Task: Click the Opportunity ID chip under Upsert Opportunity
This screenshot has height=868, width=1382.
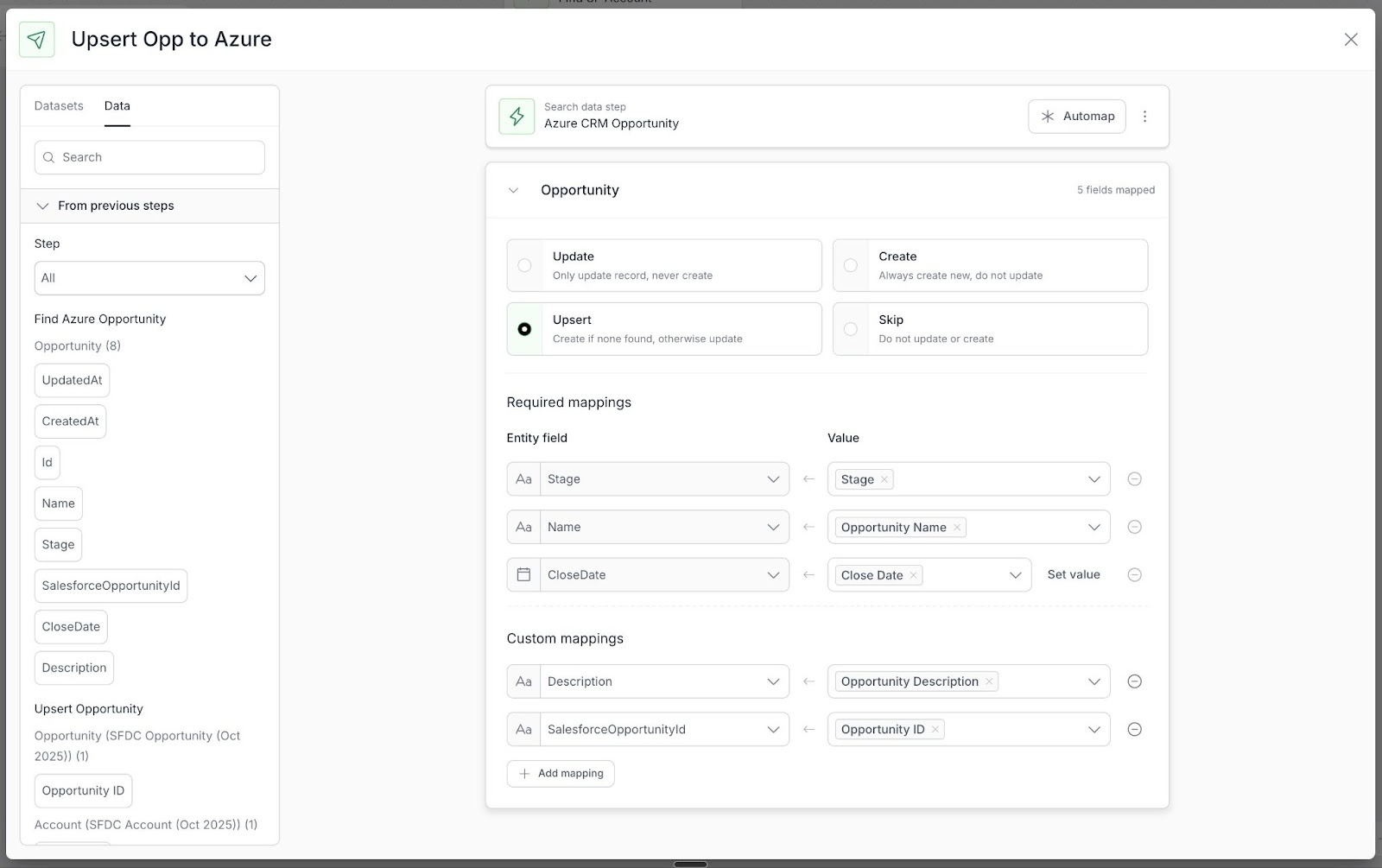Action: click(84, 791)
